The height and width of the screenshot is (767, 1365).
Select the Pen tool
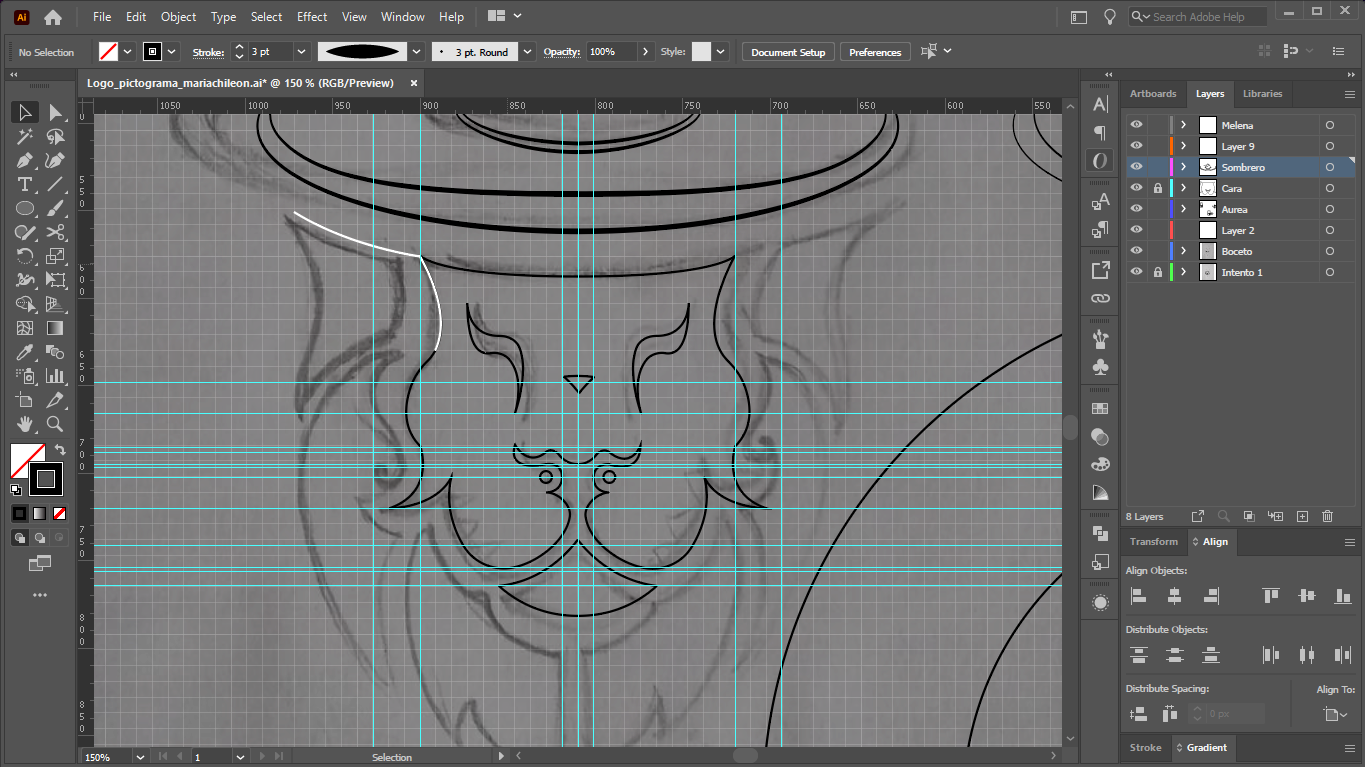(26, 161)
